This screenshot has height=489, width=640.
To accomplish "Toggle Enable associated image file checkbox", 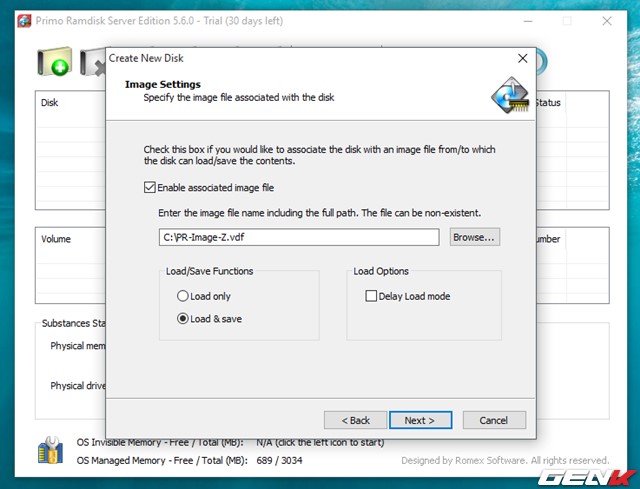I will pos(150,187).
